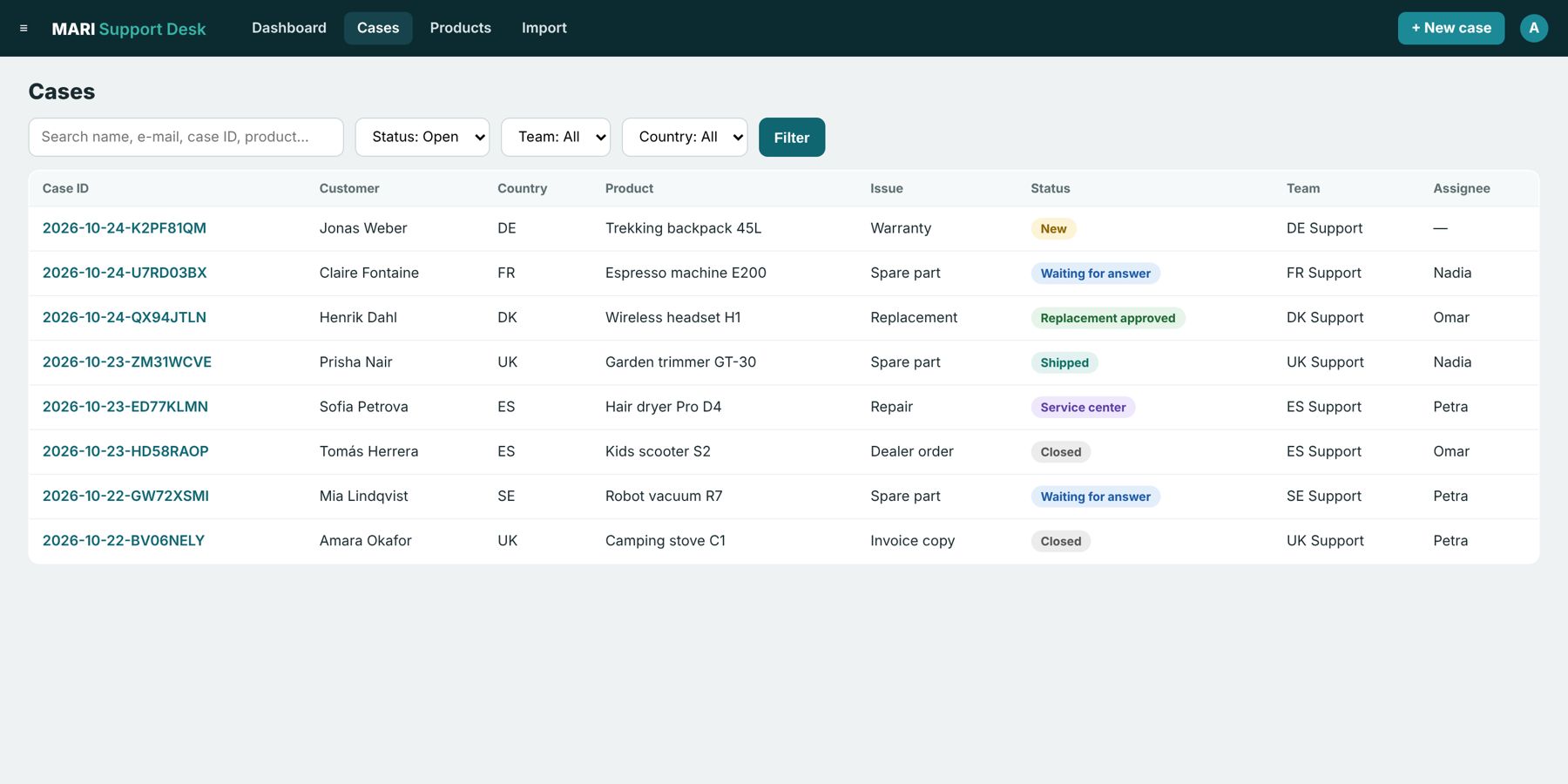
Task: Click the New case button
Action: pyautogui.click(x=1451, y=28)
